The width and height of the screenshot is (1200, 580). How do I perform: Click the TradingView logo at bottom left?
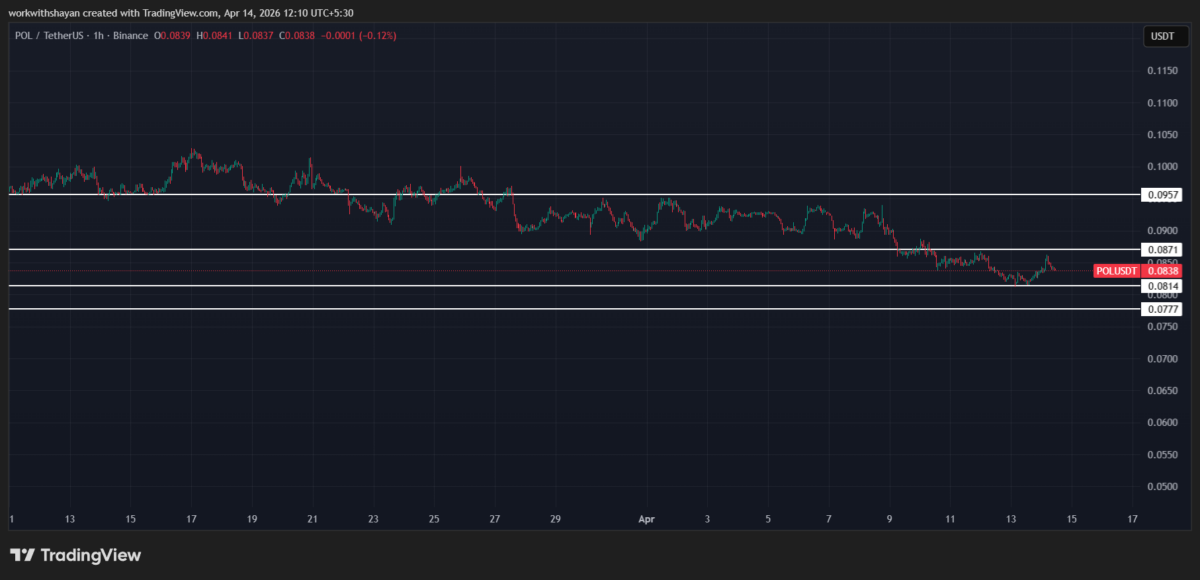tap(75, 554)
